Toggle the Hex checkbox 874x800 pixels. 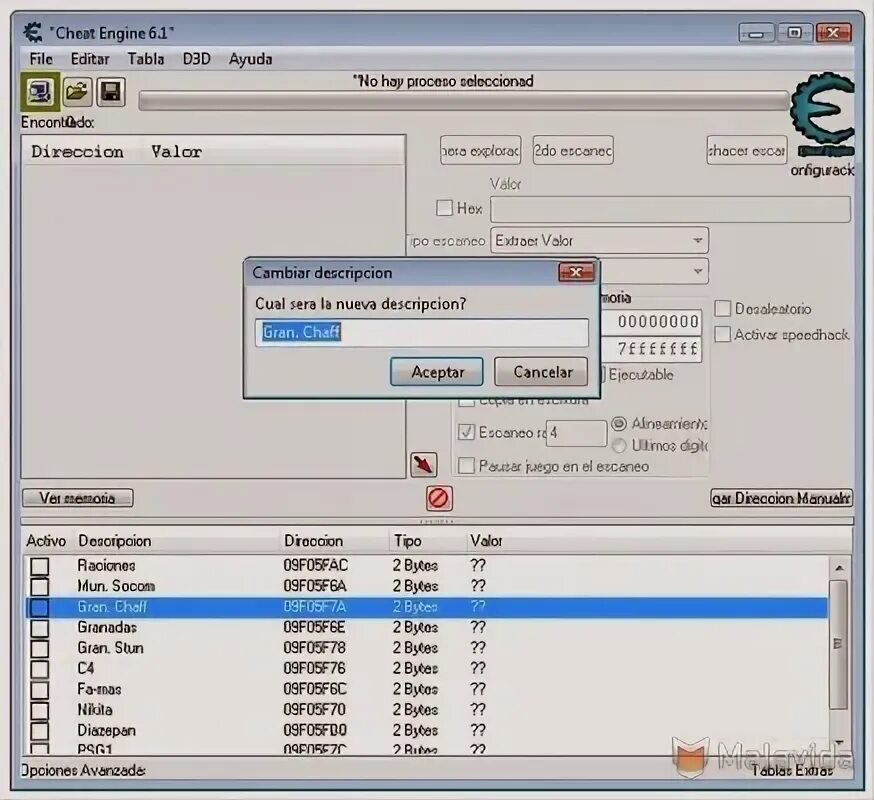444,208
